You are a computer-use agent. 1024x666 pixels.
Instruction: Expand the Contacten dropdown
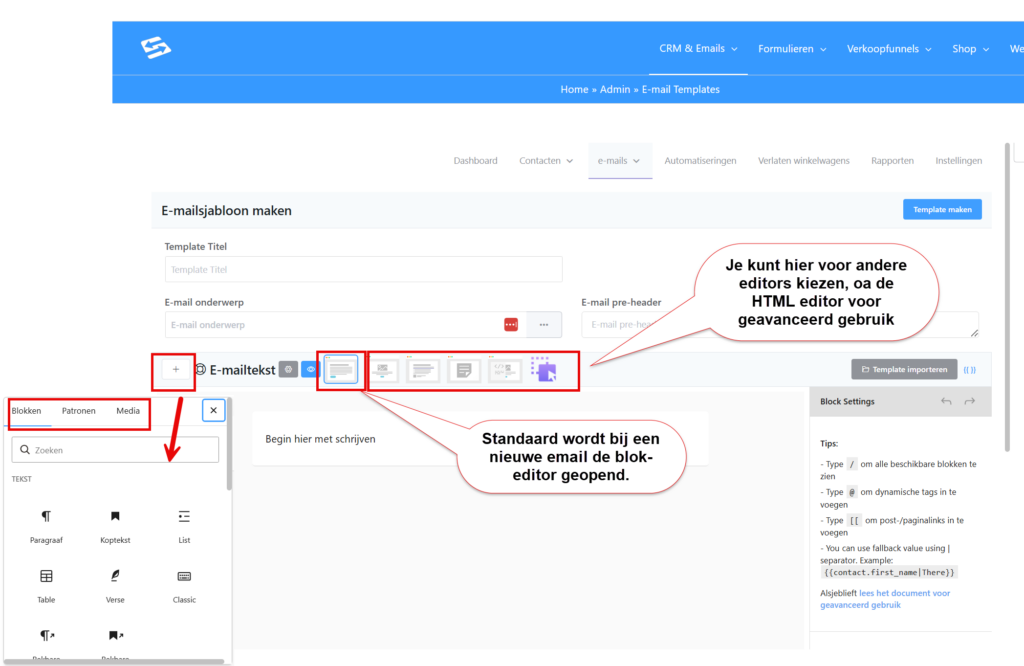tap(546, 160)
